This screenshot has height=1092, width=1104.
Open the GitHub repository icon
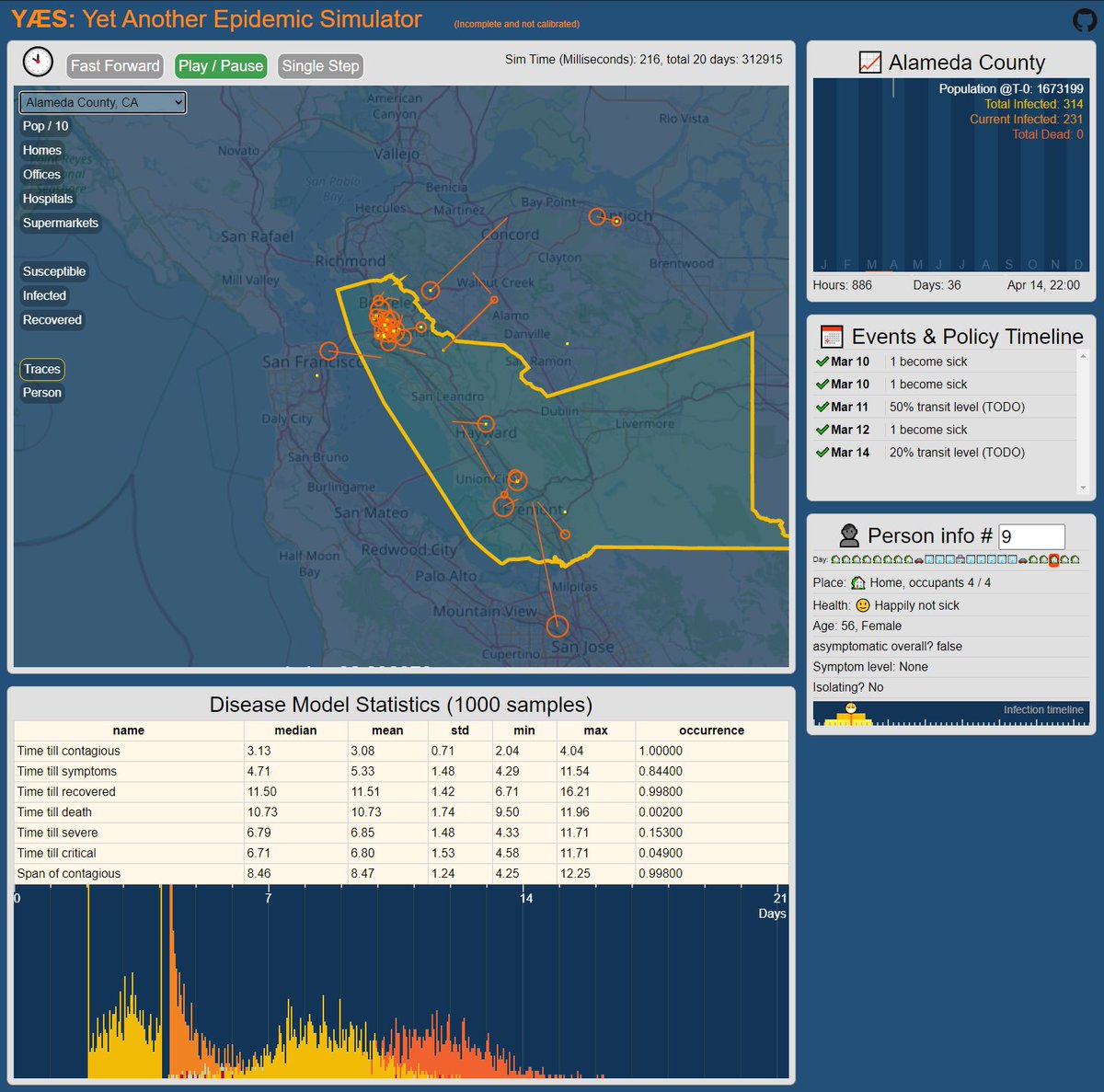coord(1085,20)
